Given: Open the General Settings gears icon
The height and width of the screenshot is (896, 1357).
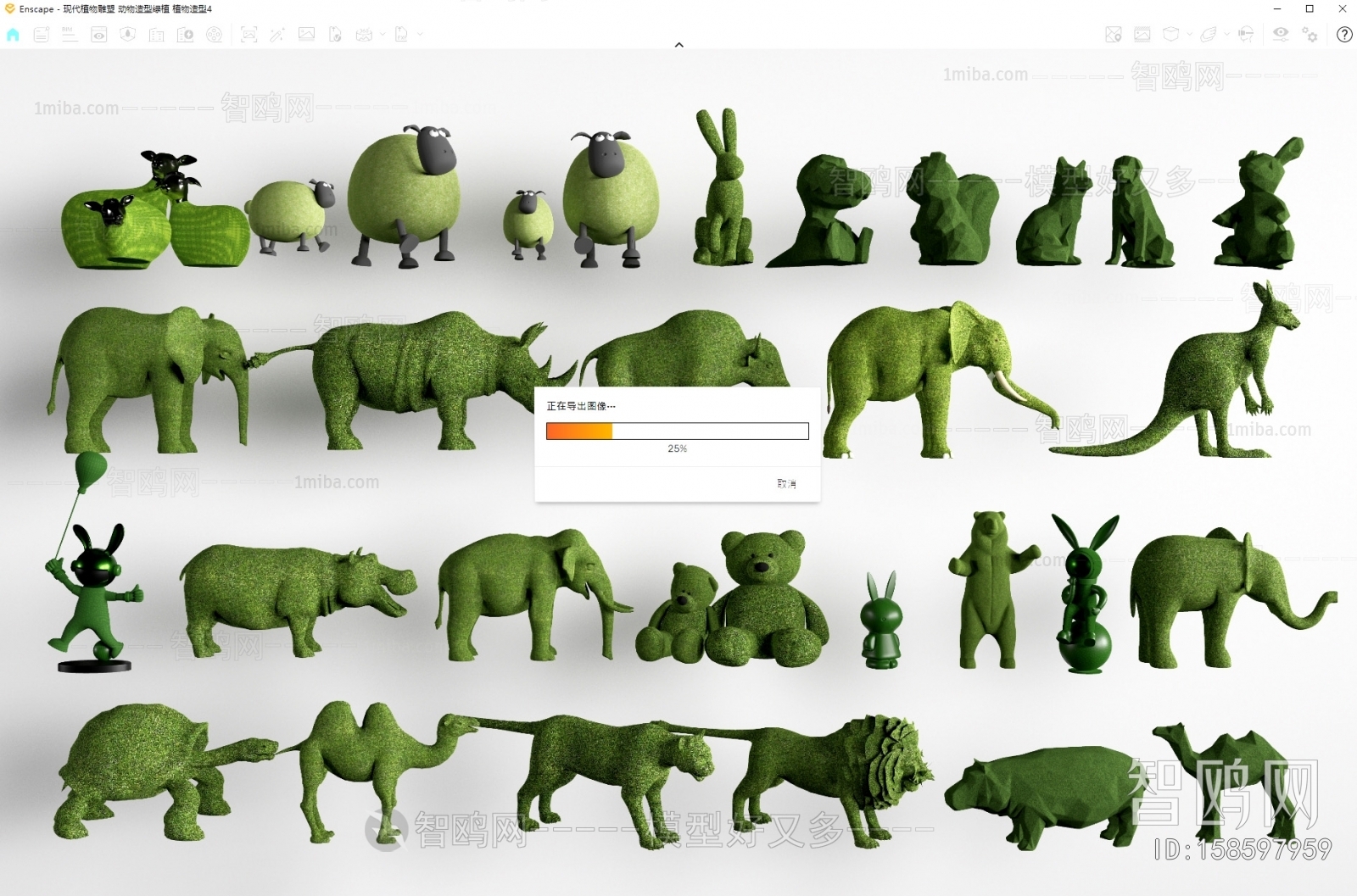Looking at the screenshot, I should [x=1310, y=35].
